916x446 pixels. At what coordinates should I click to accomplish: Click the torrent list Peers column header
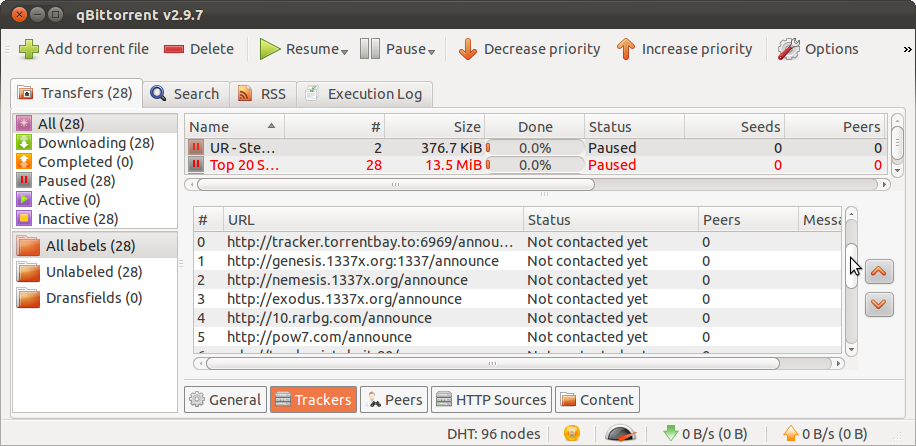coord(835,127)
